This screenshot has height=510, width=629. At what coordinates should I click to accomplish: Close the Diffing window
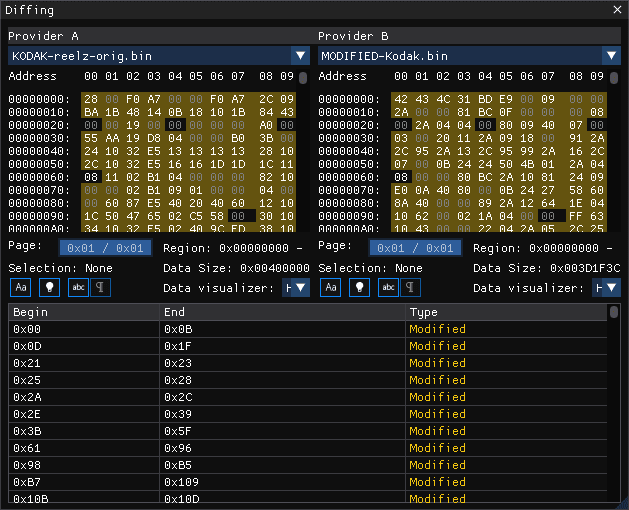617,10
